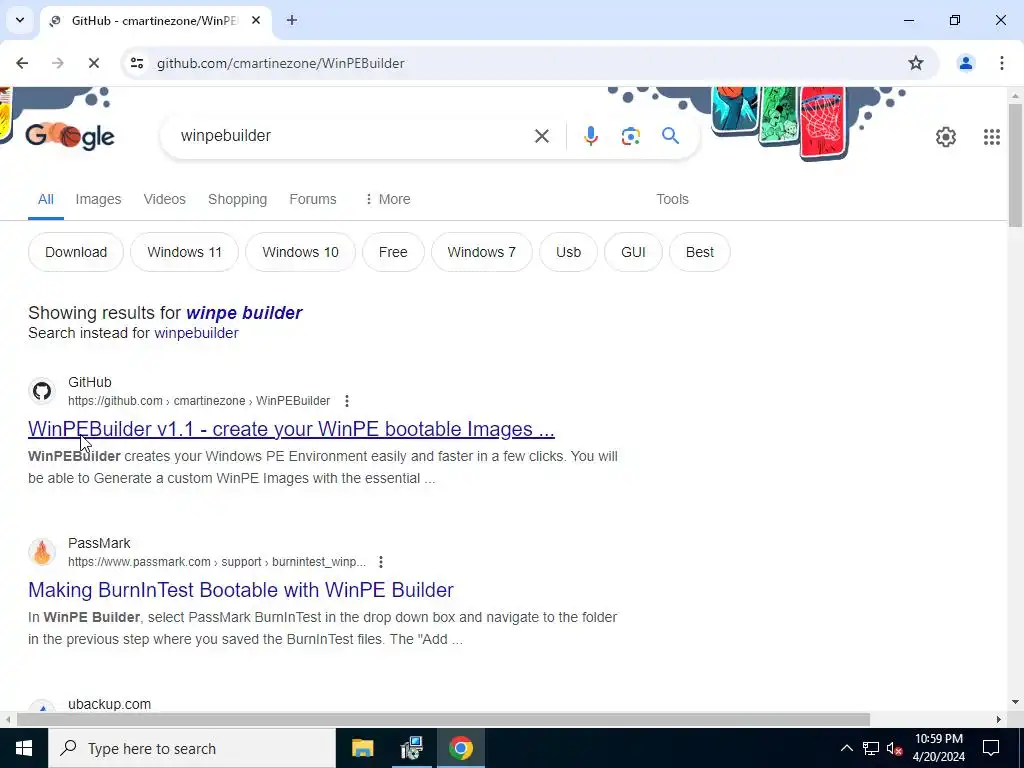Click the winpebuilder search box
Image resolution: width=1024 pixels, height=768 pixels.
click(x=353, y=136)
